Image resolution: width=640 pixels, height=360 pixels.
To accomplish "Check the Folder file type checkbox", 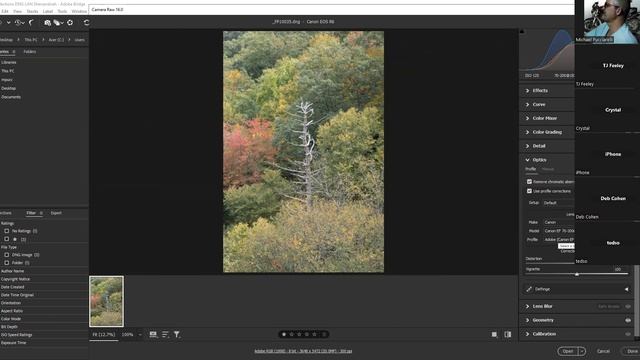I will (x=7, y=263).
